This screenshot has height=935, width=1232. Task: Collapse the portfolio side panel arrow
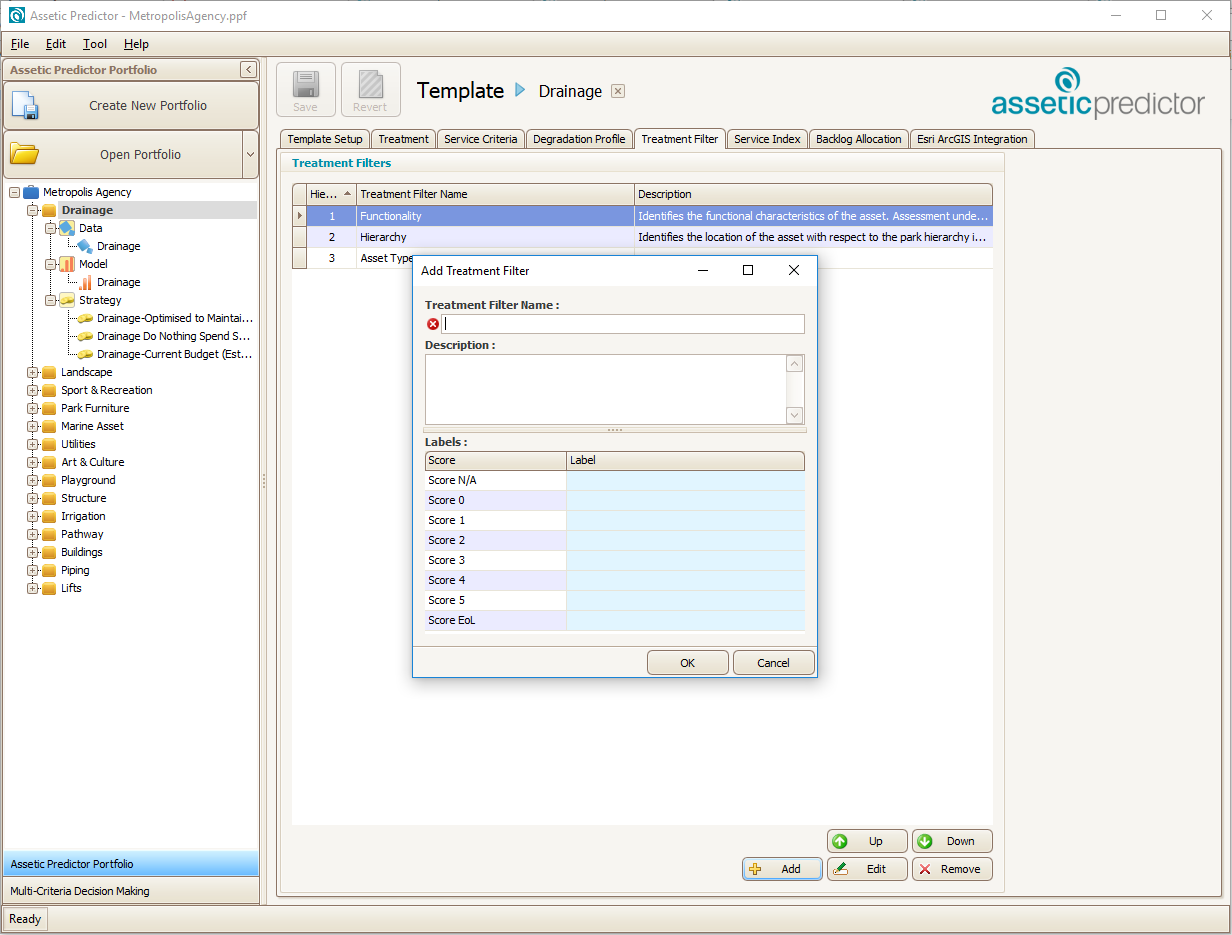(x=248, y=70)
